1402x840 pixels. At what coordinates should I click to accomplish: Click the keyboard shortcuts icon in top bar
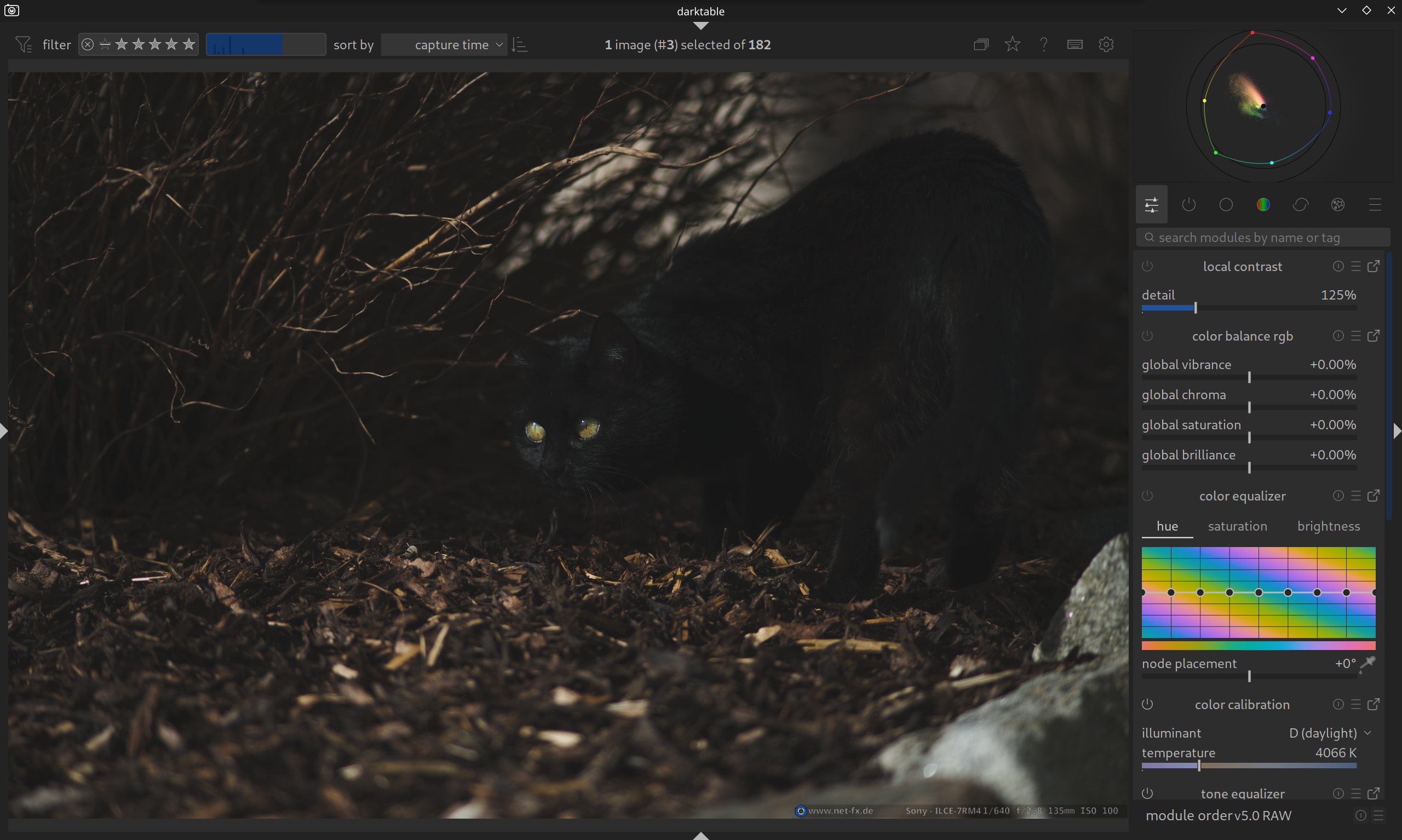(1075, 44)
